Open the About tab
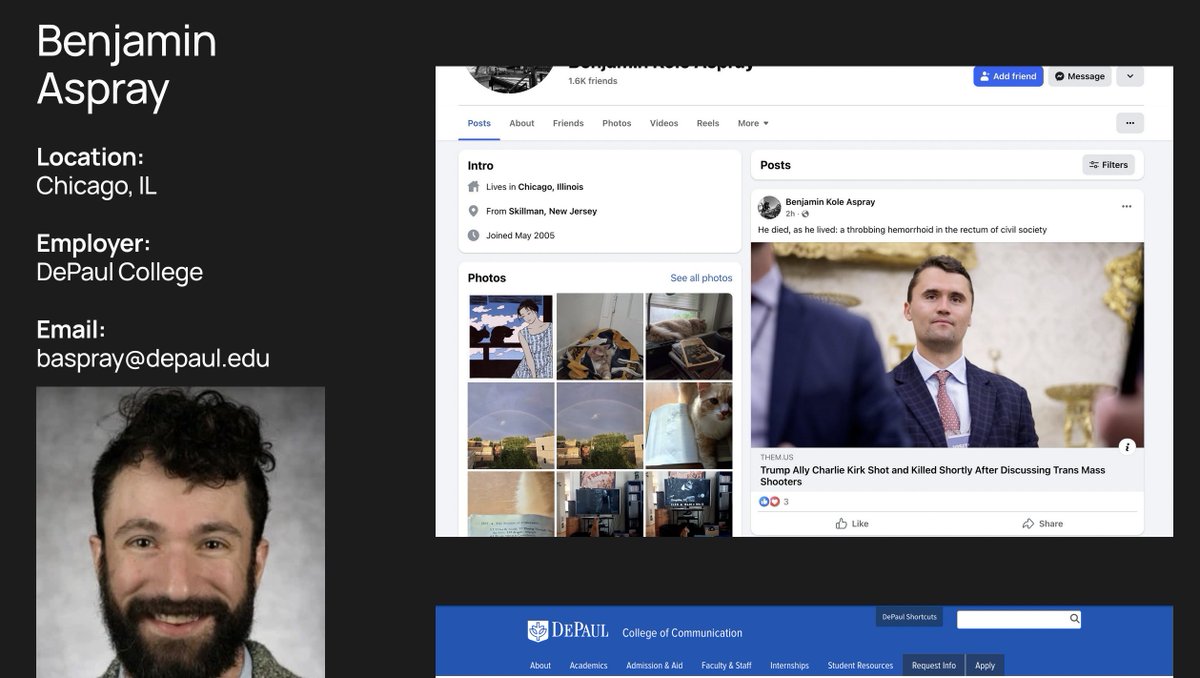The width and height of the screenshot is (1200, 678). coord(522,123)
